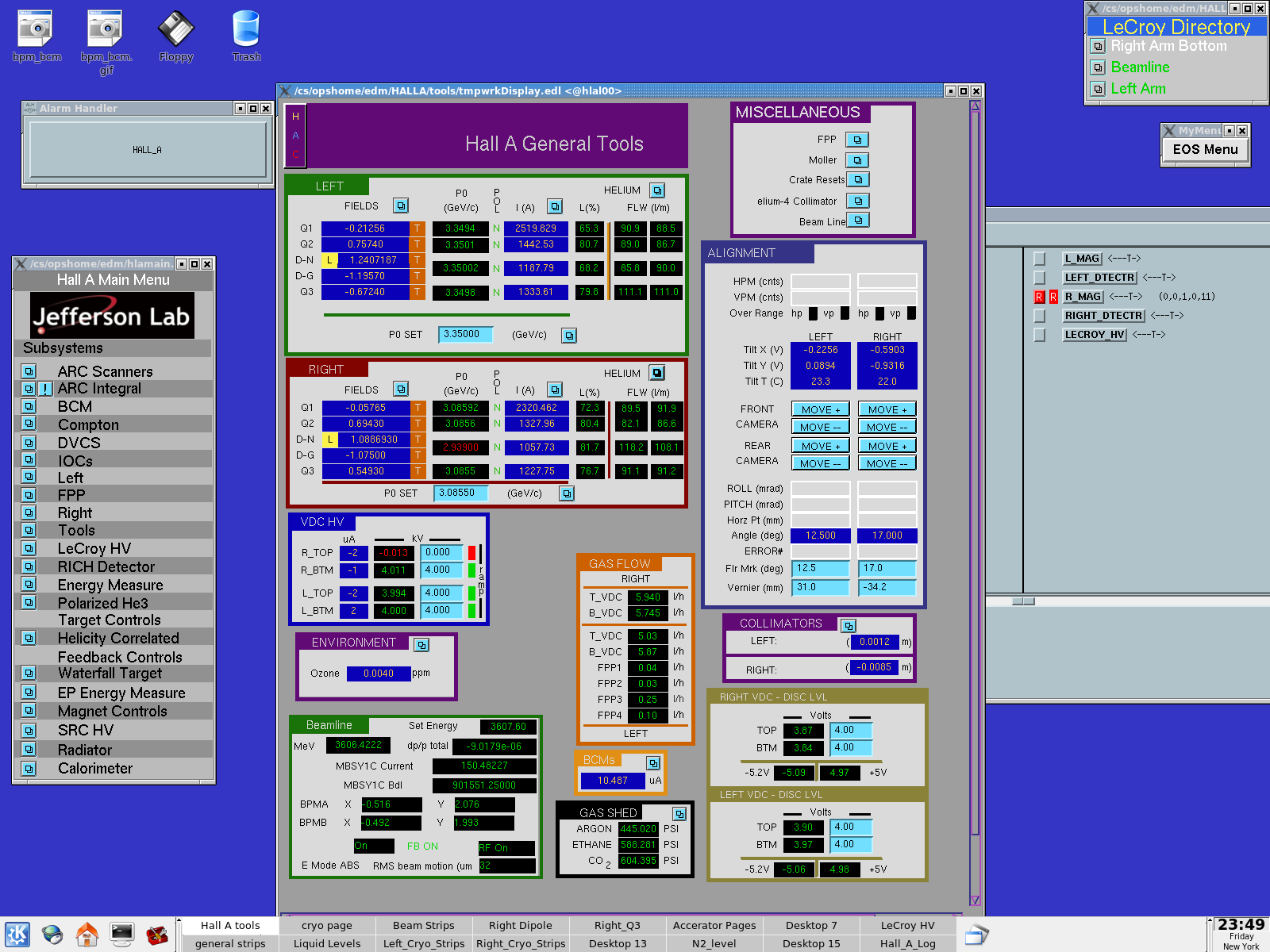The width and height of the screenshot is (1270, 952).
Task: Switch to Hall_A_Log taskbar entry
Action: click(x=908, y=944)
